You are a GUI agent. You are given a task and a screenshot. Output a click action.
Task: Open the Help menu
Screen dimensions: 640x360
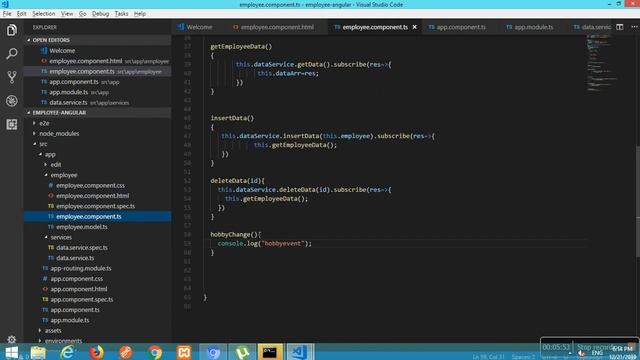click(x=140, y=13)
